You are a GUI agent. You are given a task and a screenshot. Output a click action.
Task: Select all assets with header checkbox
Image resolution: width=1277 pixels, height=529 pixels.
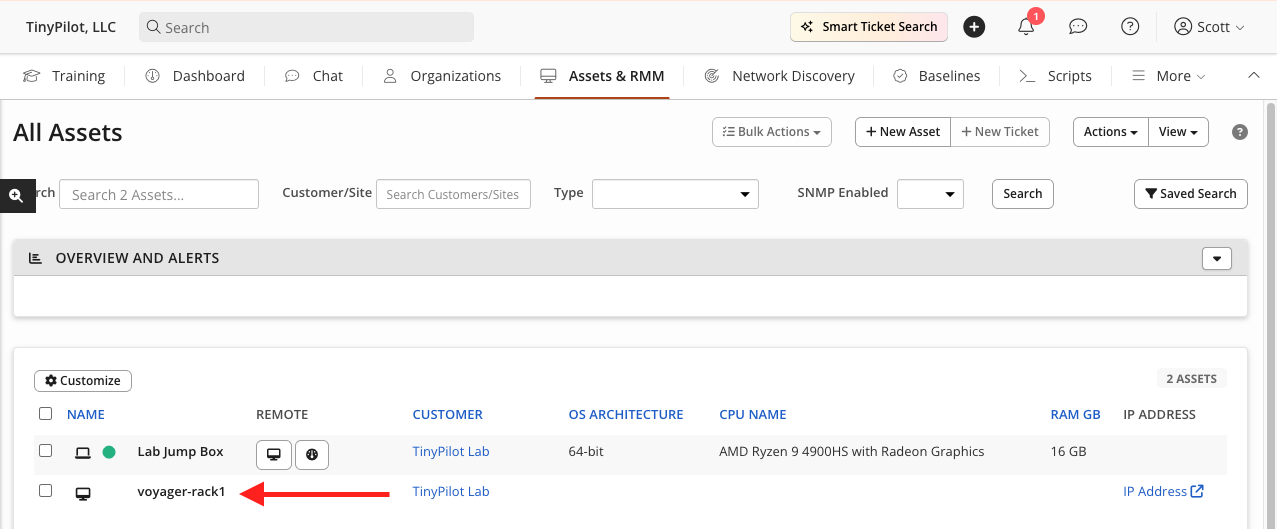[x=45, y=414]
